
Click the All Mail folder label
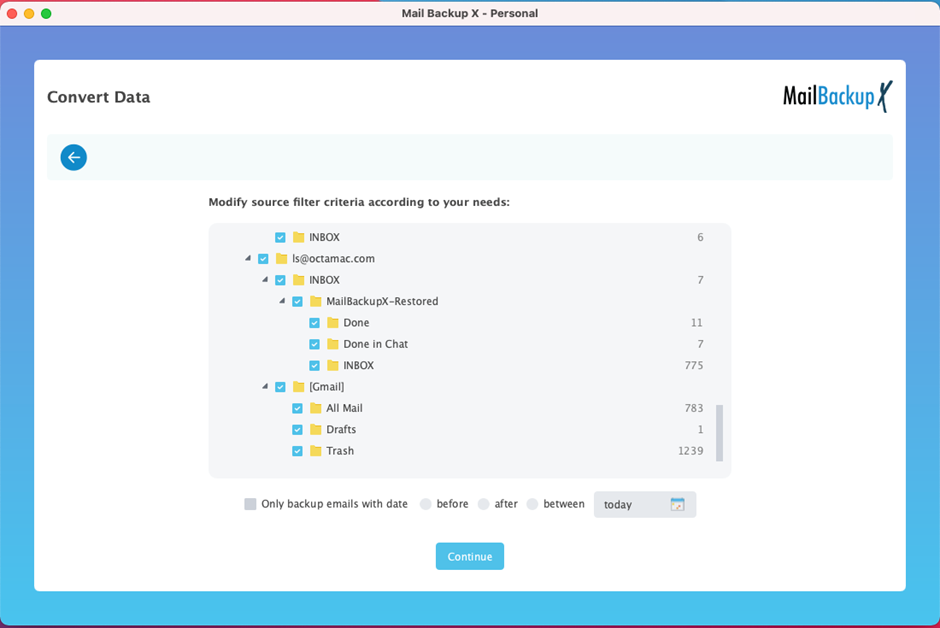344,408
